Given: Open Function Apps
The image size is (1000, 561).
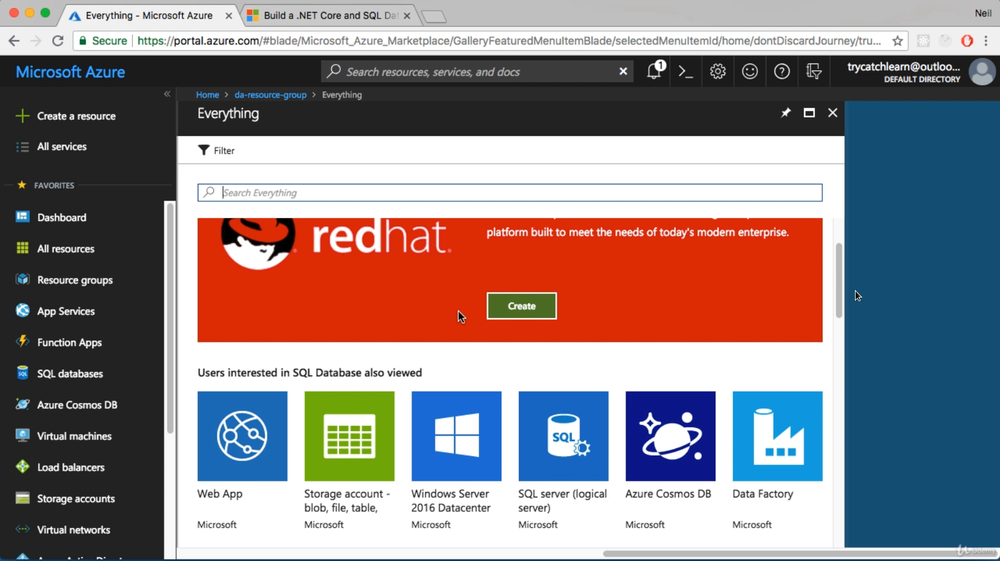Looking at the screenshot, I should tap(59, 342).
